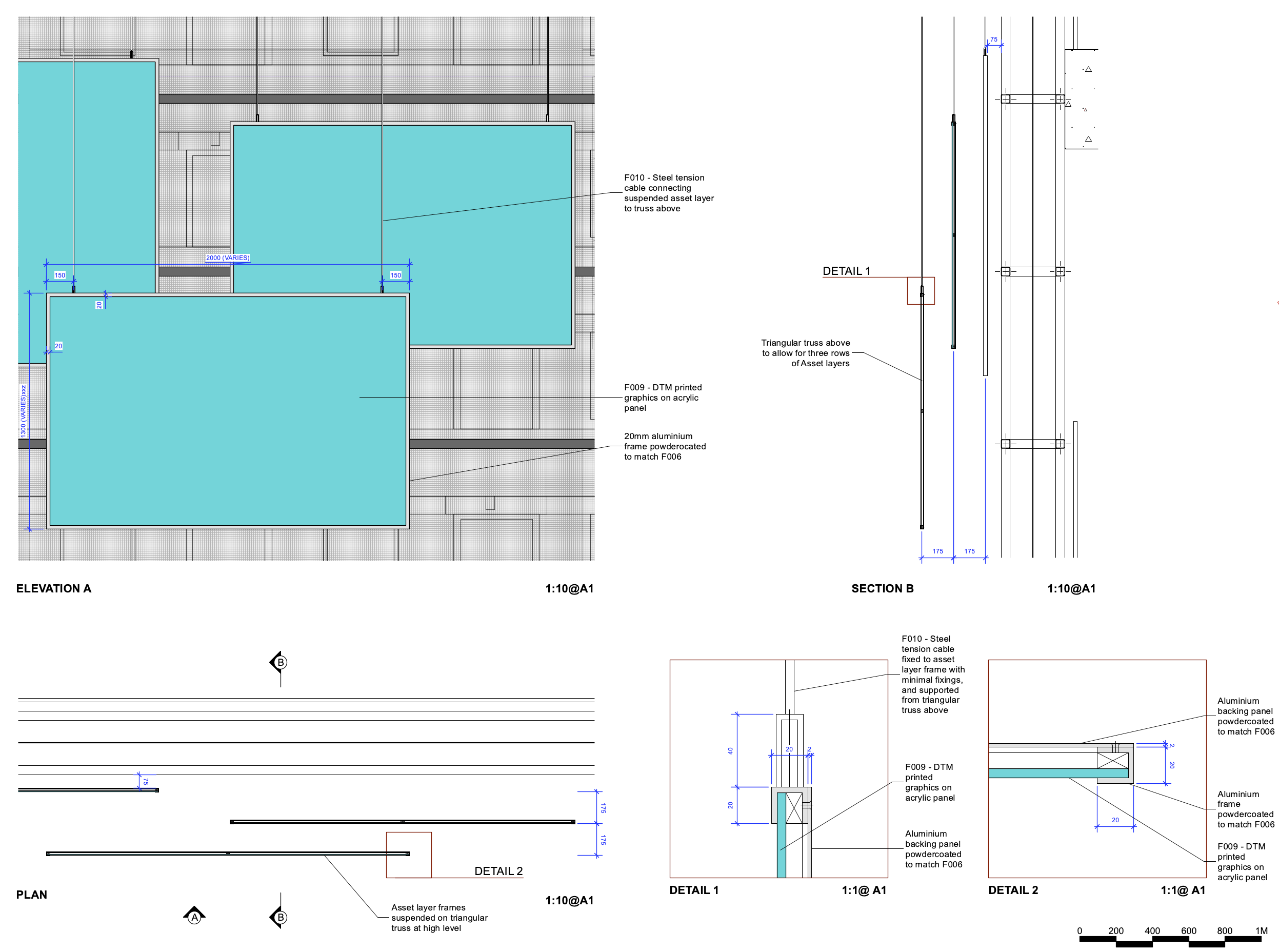This screenshot has height=952, width=1279.
Task: Click the "2000 (VARIES)" width dimension
Action: point(228,257)
